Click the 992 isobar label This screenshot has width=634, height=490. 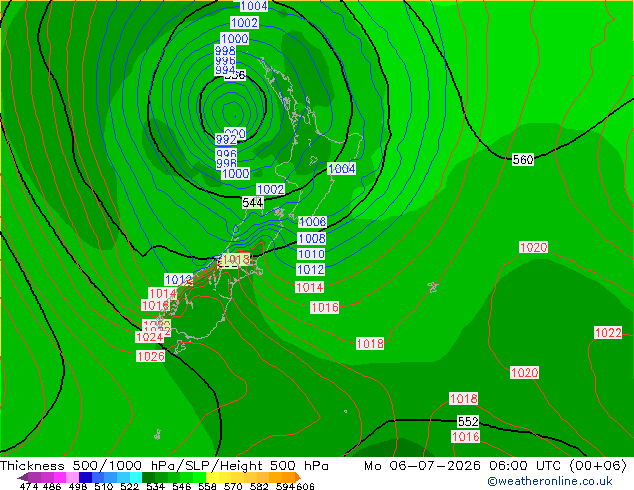tap(226, 140)
